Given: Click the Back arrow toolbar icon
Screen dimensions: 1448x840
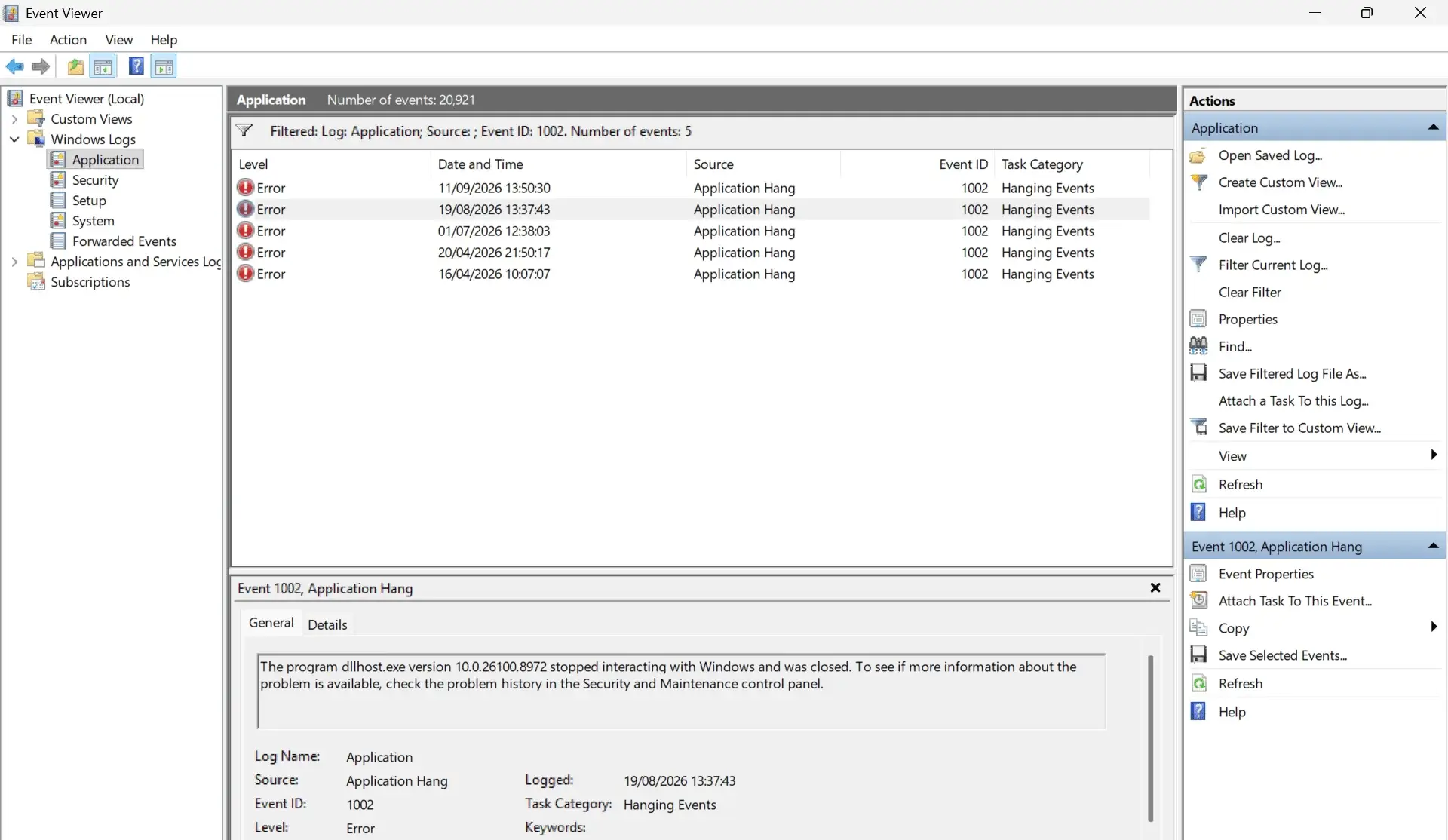Looking at the screenshot, I should click(14, 66).
